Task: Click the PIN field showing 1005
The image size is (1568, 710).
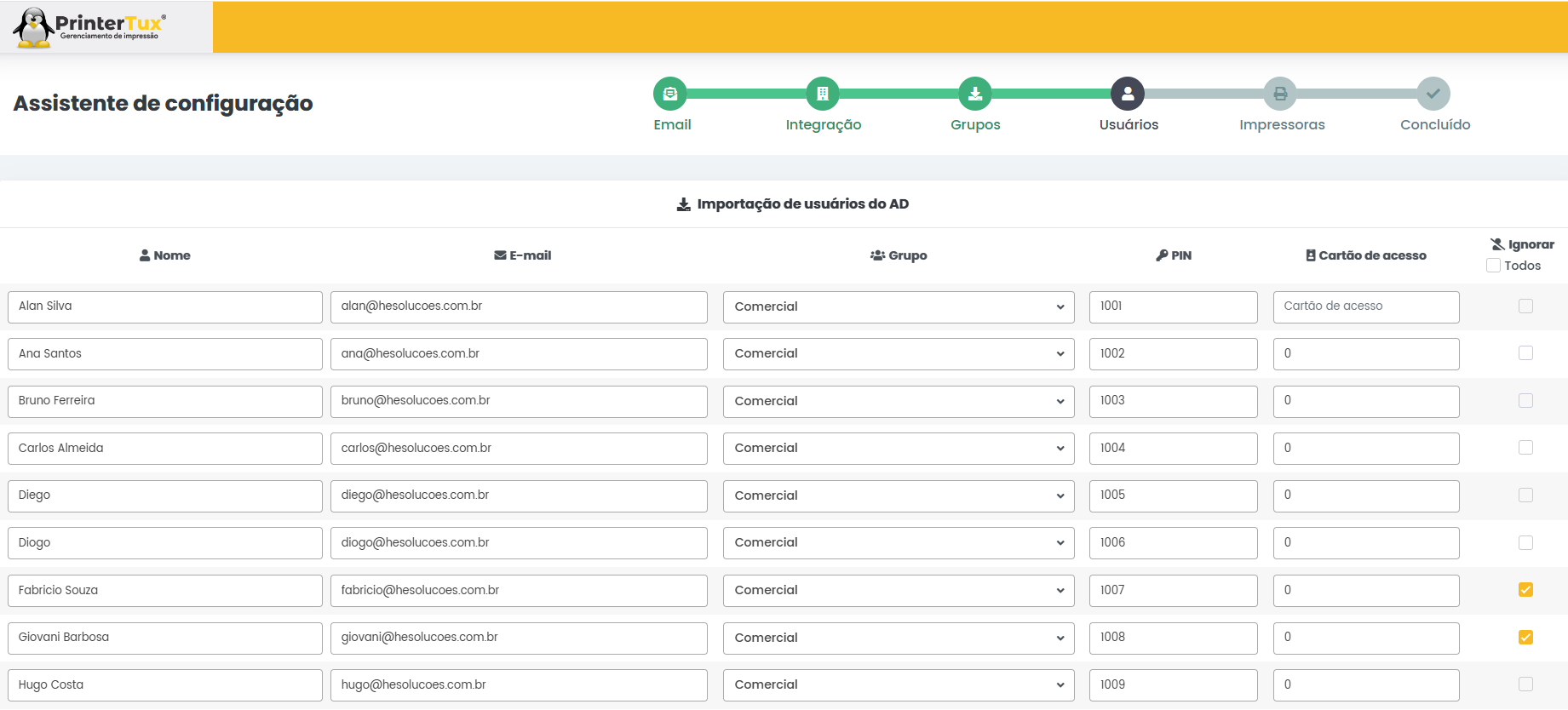Action: click(x=1173, y=495)
